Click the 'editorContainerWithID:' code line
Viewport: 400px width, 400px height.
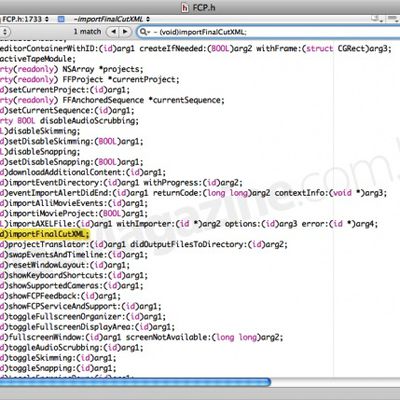point(195,49)
